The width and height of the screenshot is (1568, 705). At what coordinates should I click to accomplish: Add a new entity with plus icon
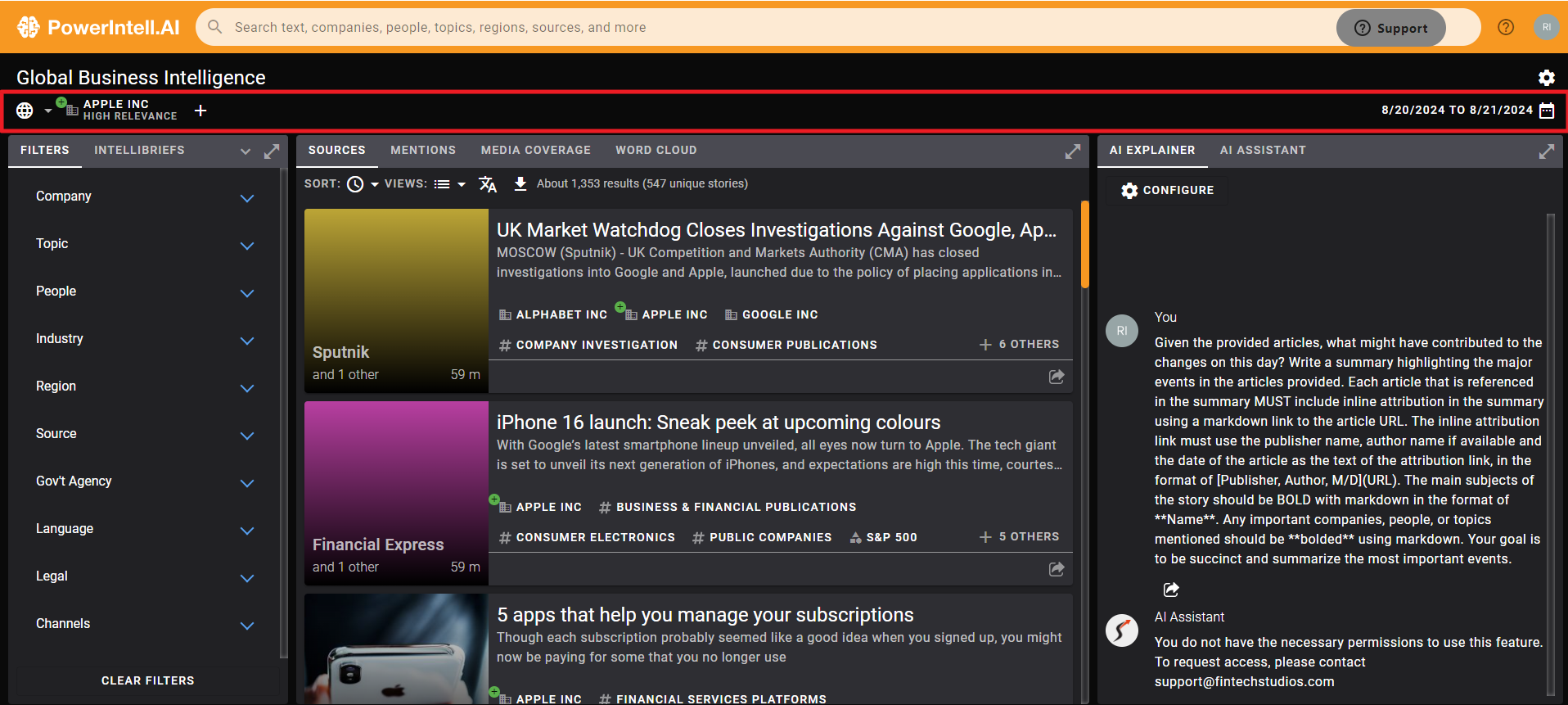201,111
